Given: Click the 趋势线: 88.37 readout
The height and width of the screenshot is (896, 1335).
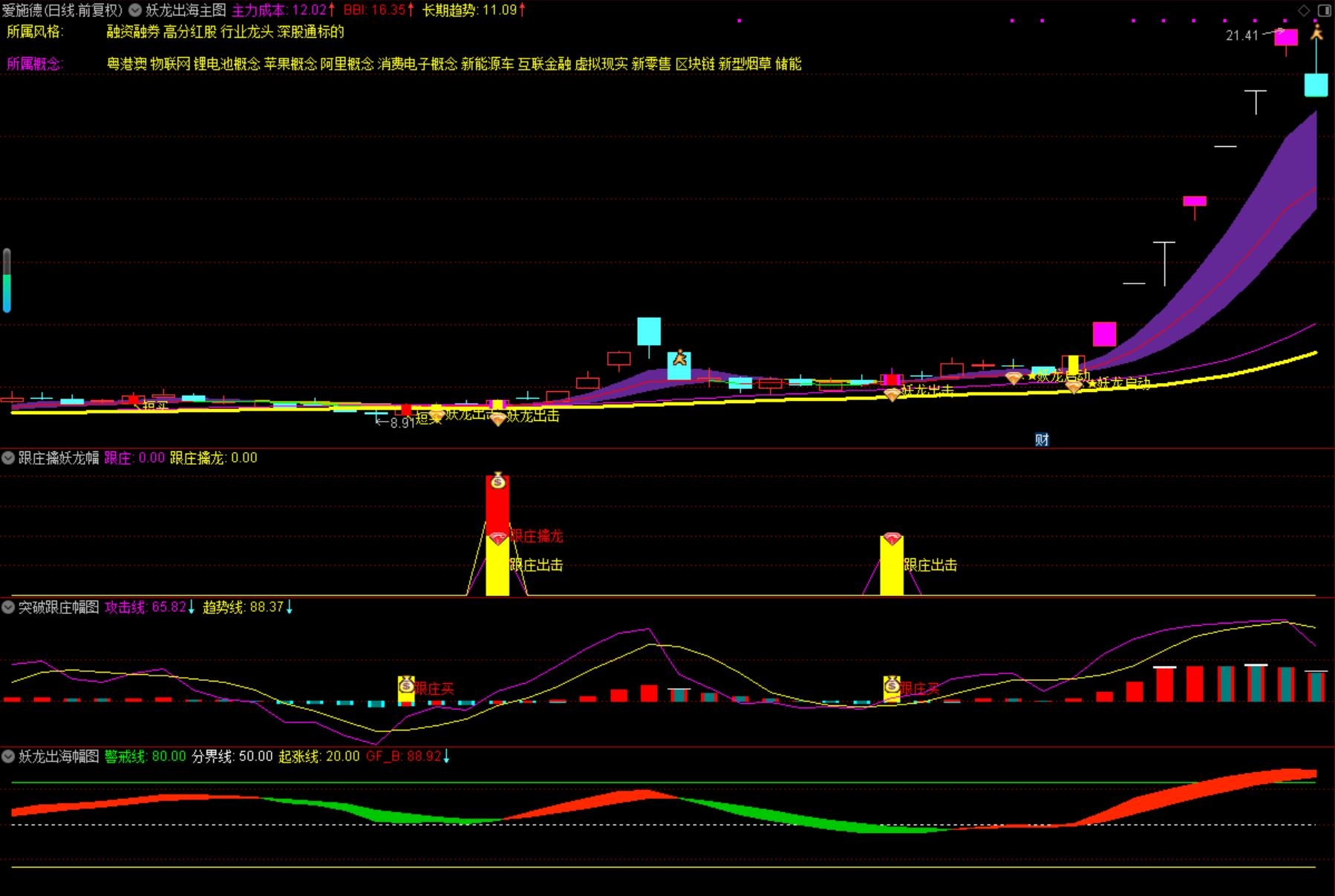Looking at the screenshot, I should pyautogui.click(x=248, y=607).
